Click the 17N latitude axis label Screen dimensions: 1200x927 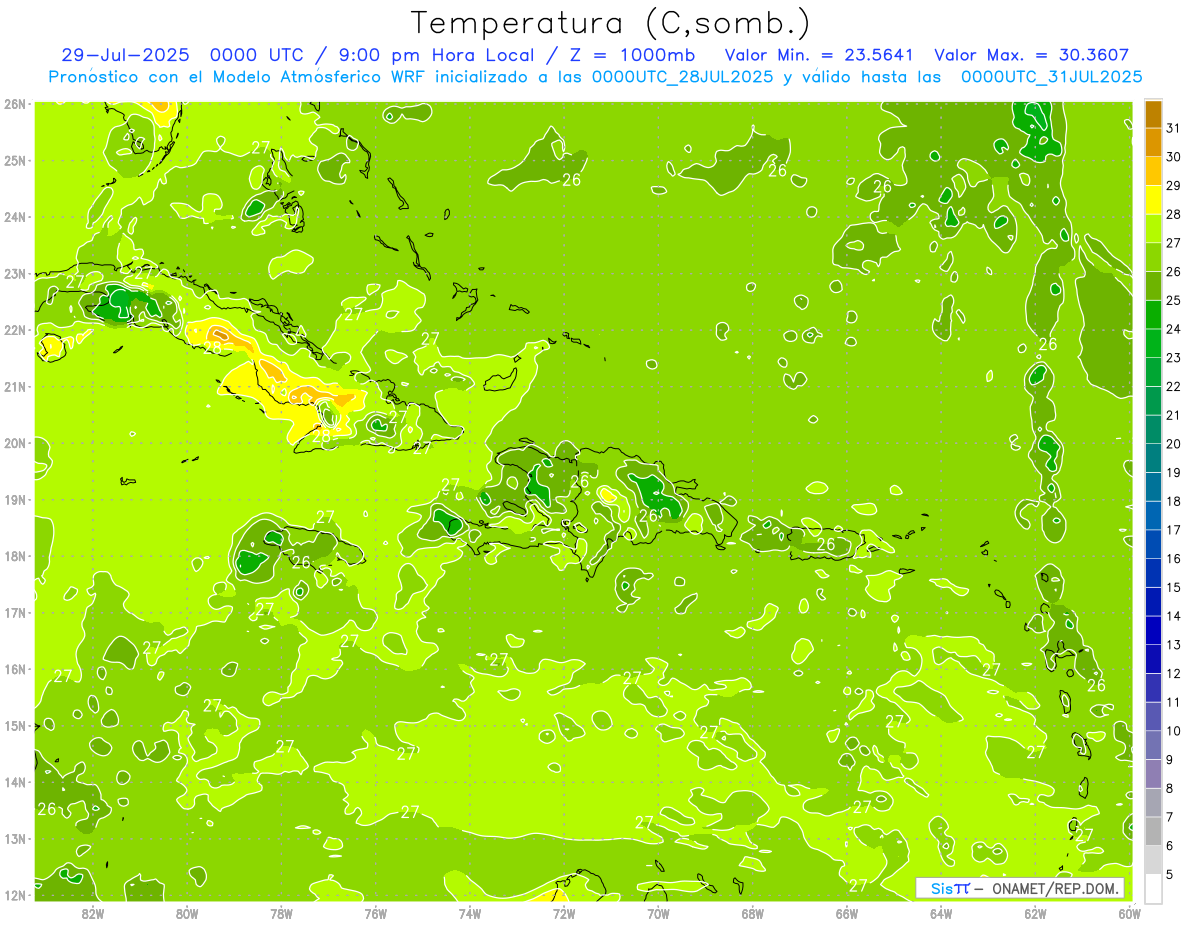tap(15, 612)
